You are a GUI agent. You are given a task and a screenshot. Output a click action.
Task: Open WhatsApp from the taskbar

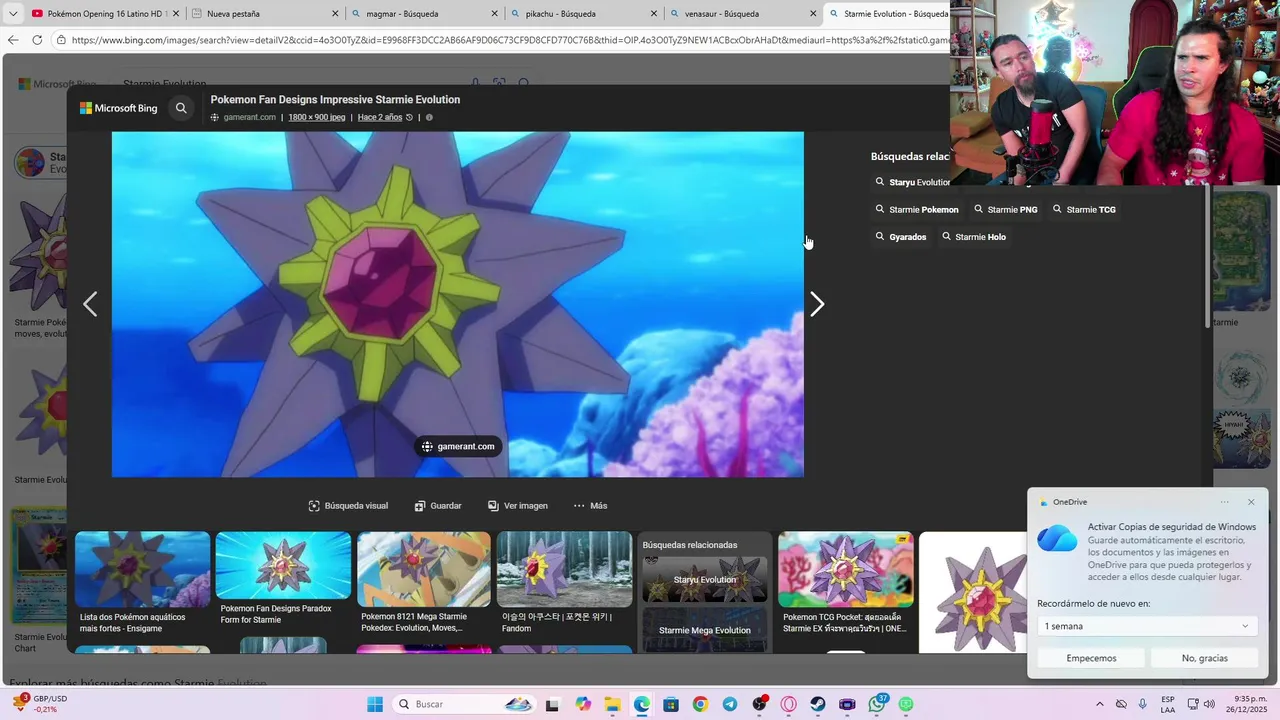877,704
